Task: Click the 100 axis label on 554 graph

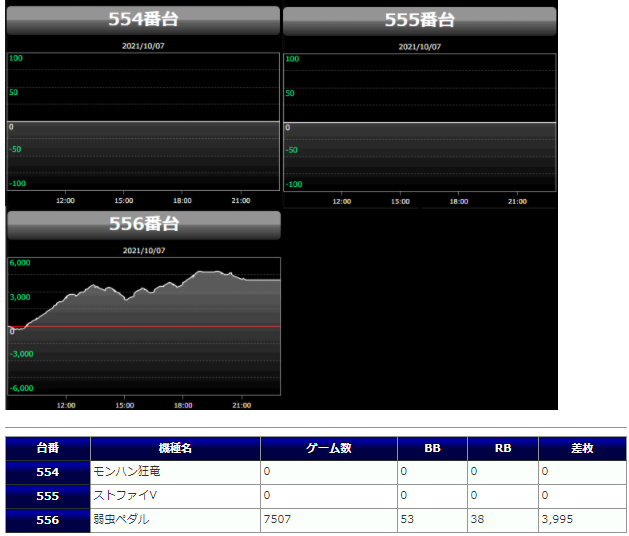Action: [16, 58]
